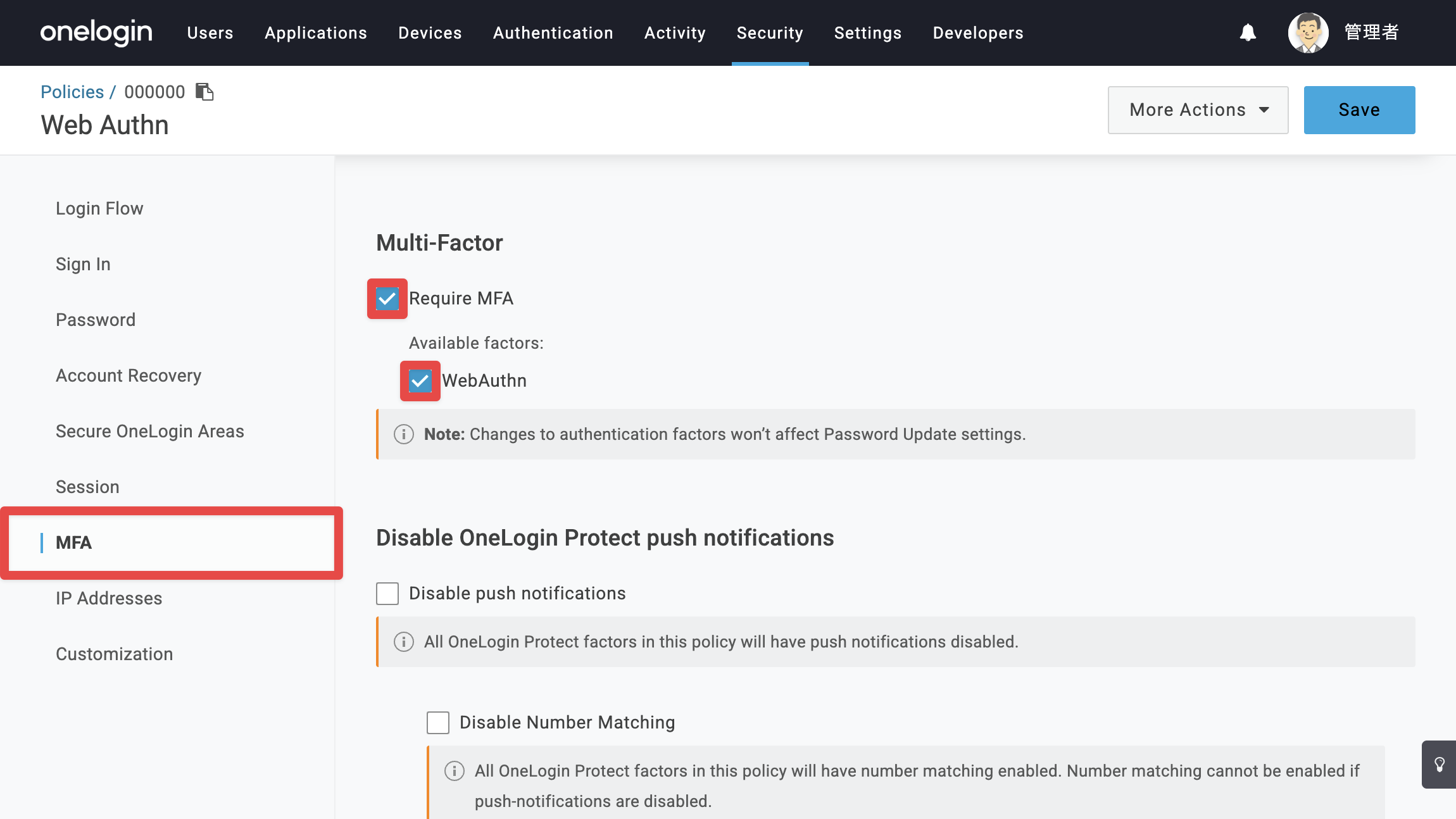
Task: Save the policy changes
Action: click(1360, 110)
